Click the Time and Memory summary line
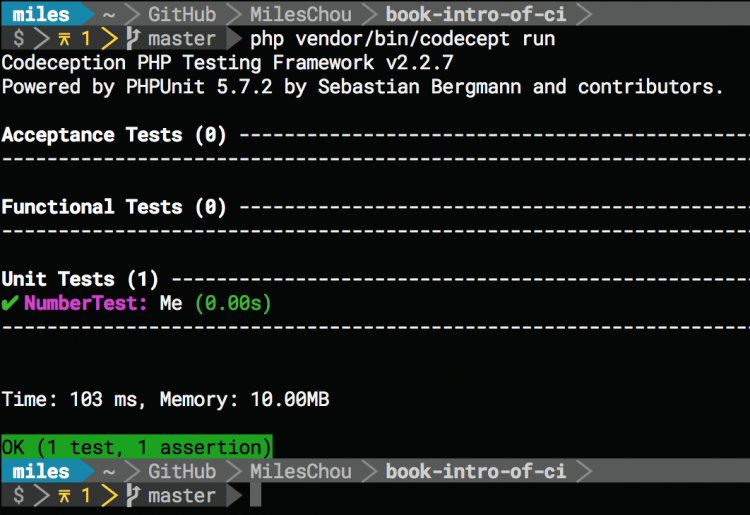 click(165, 399)
